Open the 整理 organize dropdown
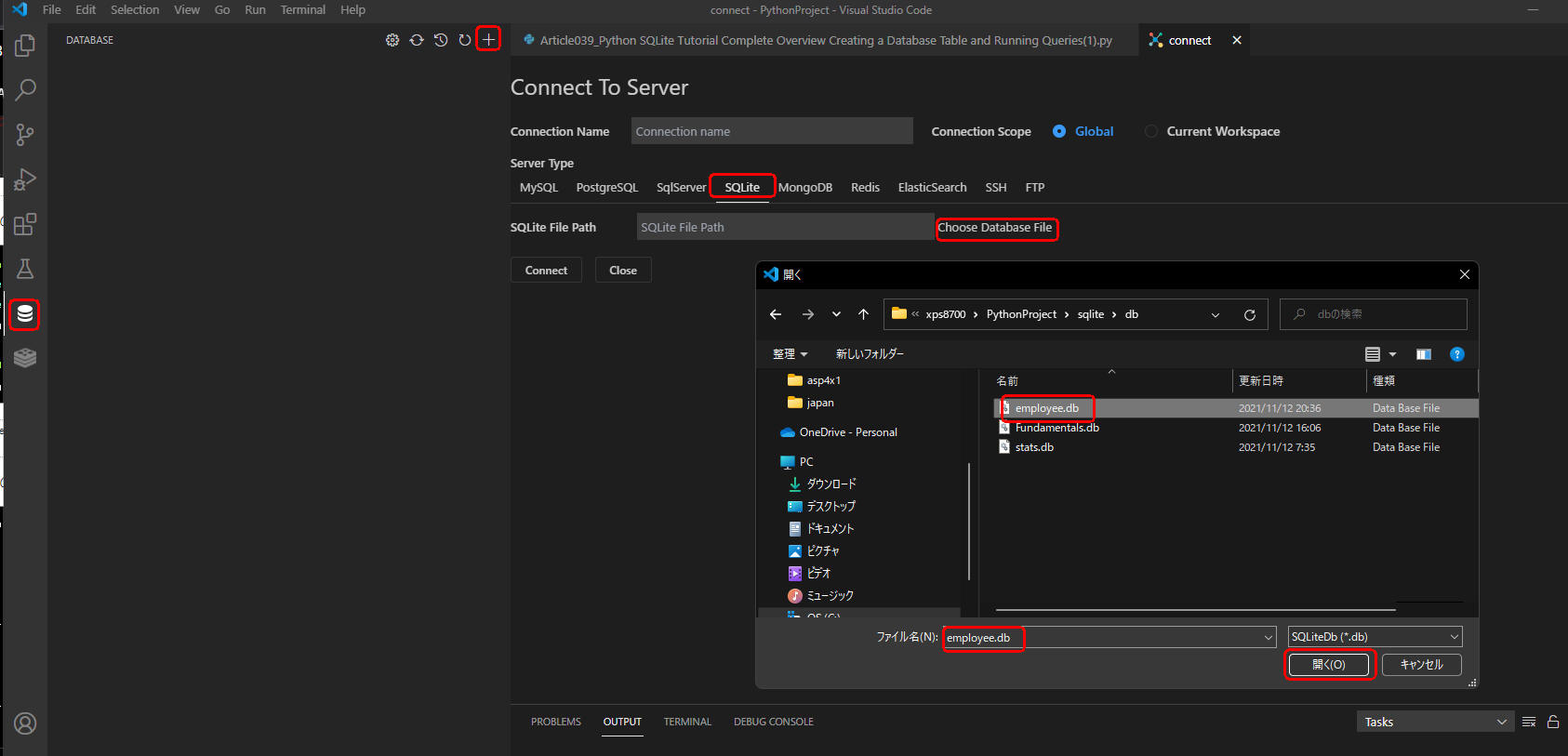Screen dimensions: 1568x756 (x=790, y=354)
